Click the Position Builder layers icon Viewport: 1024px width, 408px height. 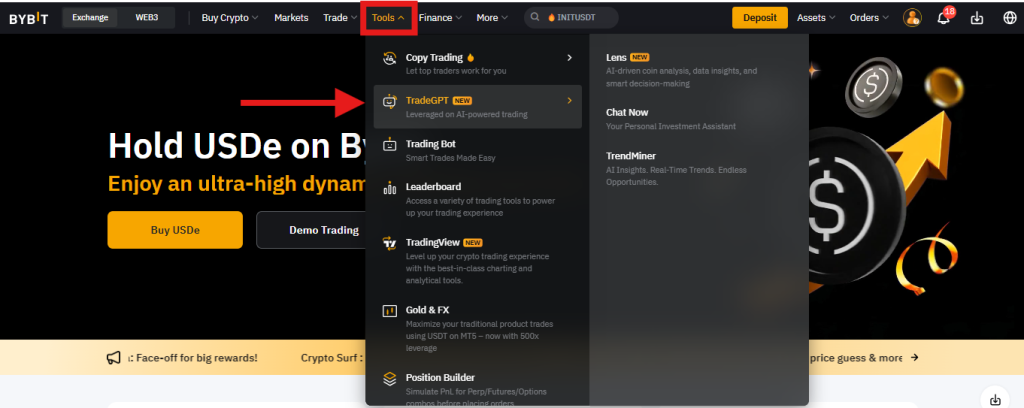pos(389,379)
